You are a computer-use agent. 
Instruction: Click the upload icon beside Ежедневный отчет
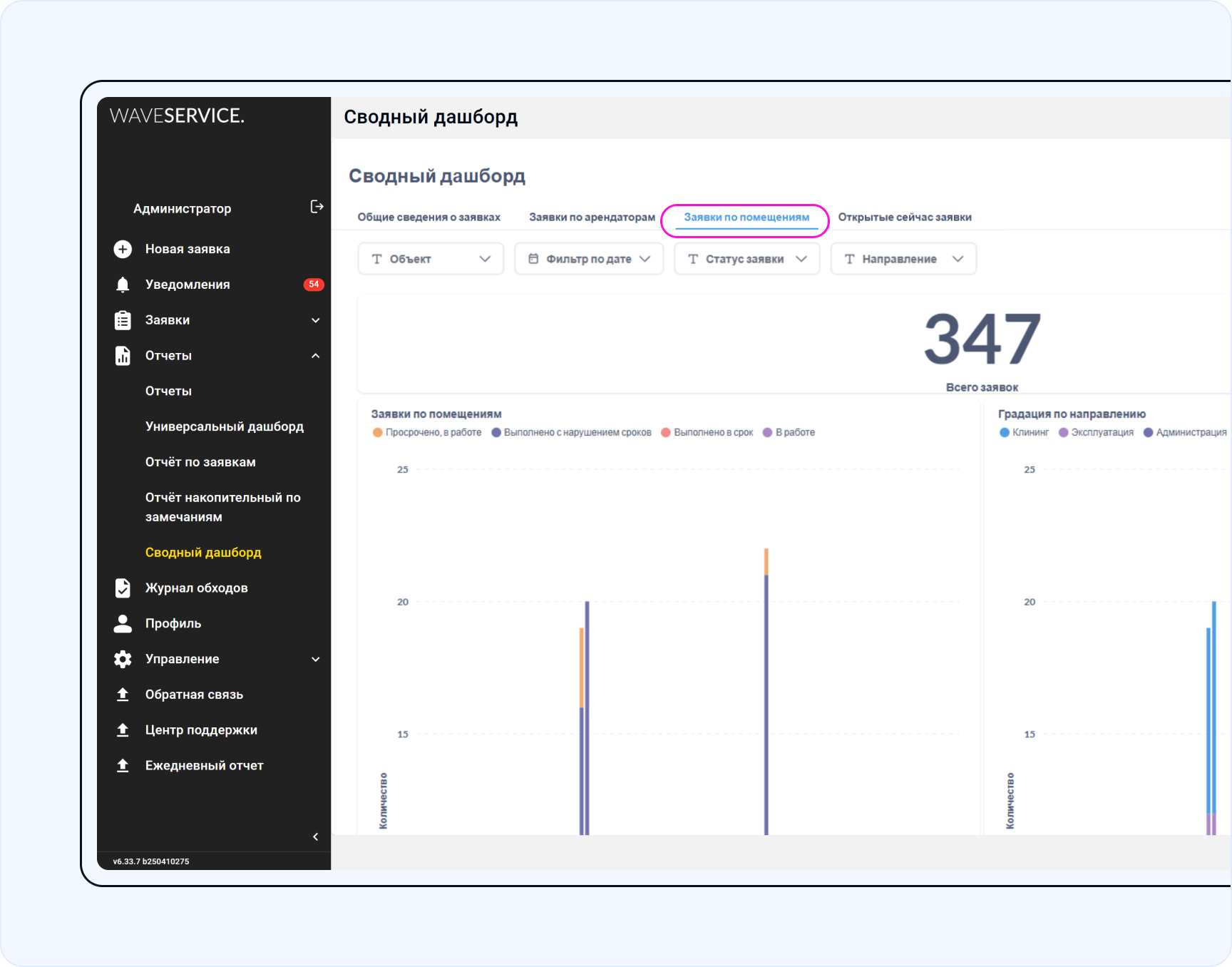123,765
